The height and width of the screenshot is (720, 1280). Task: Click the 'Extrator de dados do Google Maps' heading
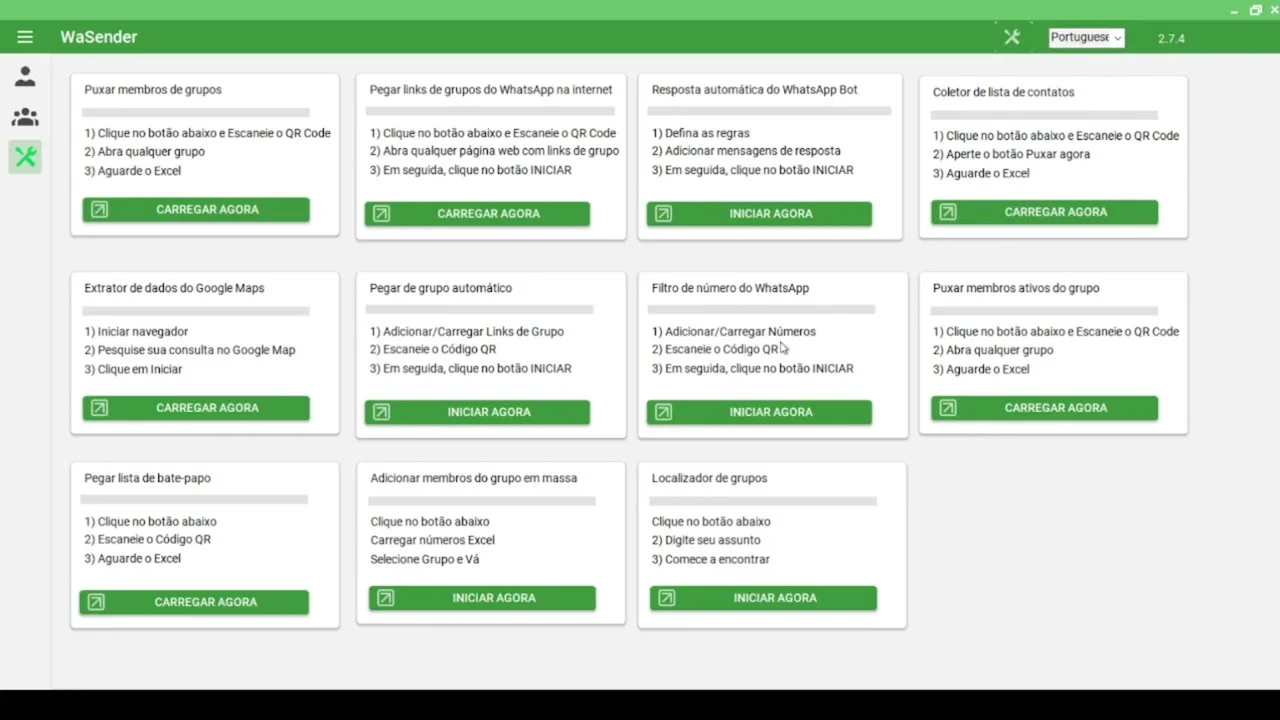click(x=174, y=288)
